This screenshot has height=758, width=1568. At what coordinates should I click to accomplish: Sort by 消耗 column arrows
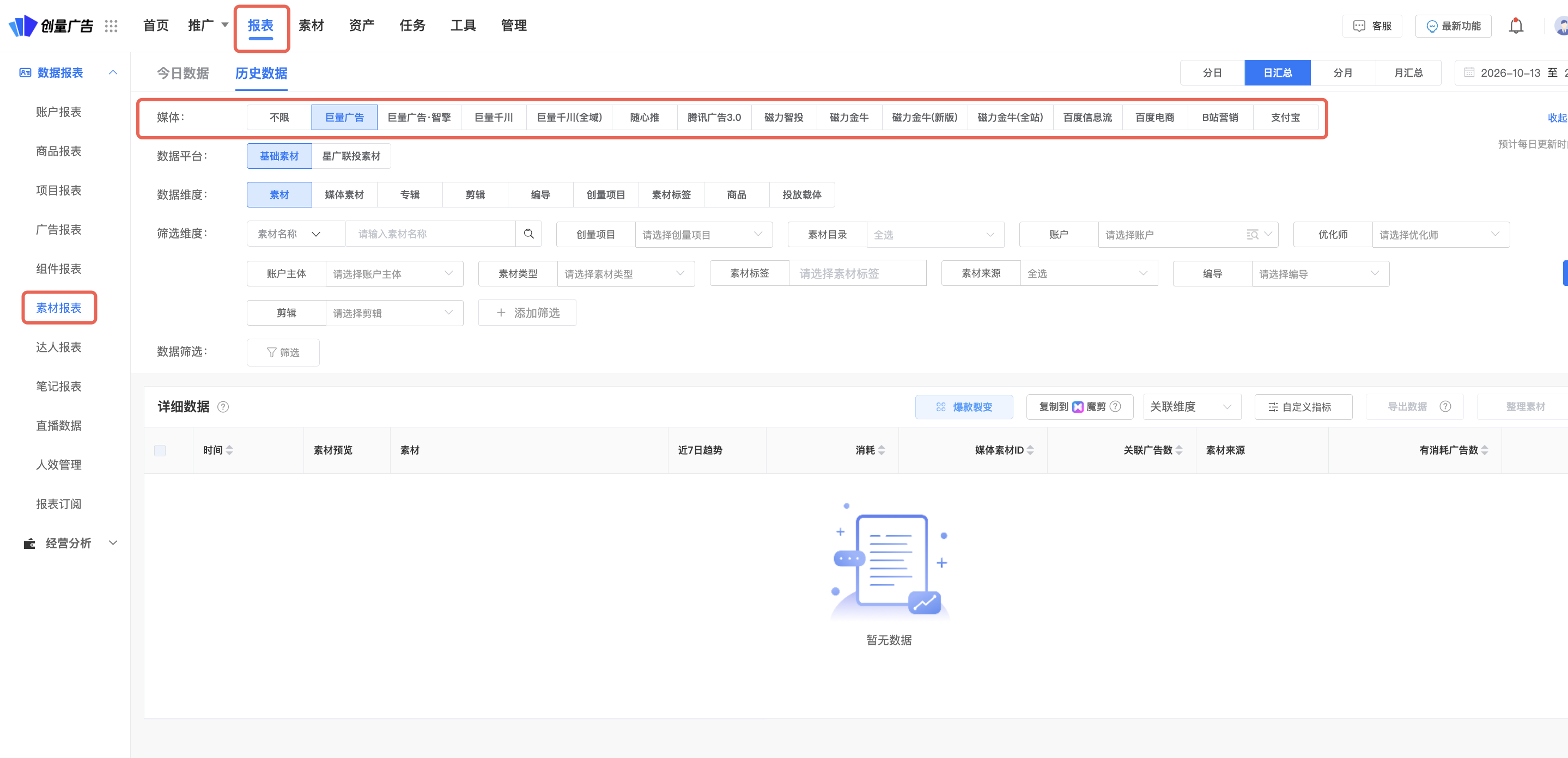point(882,450)
